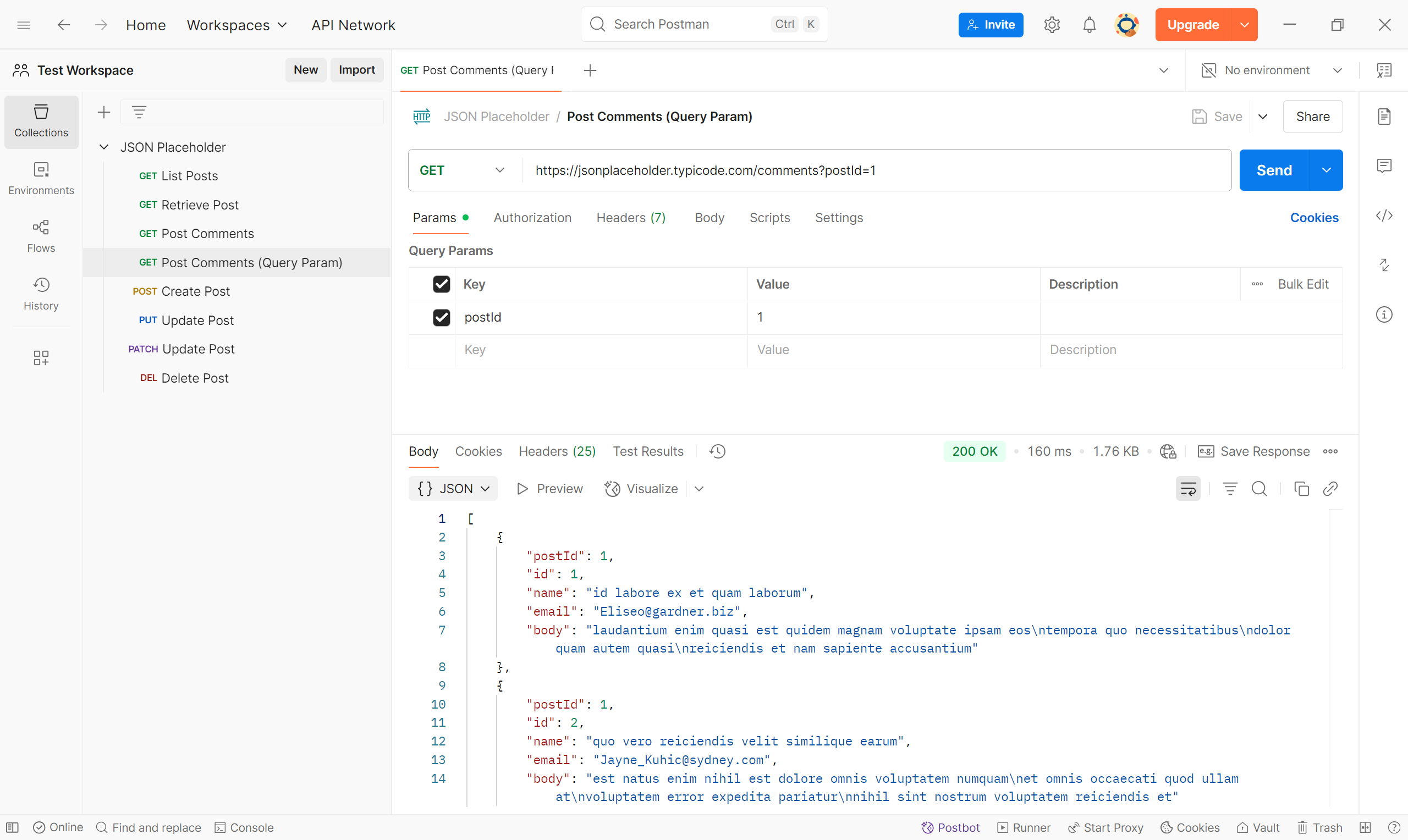Click the Invite button

(x=991, y=25)
